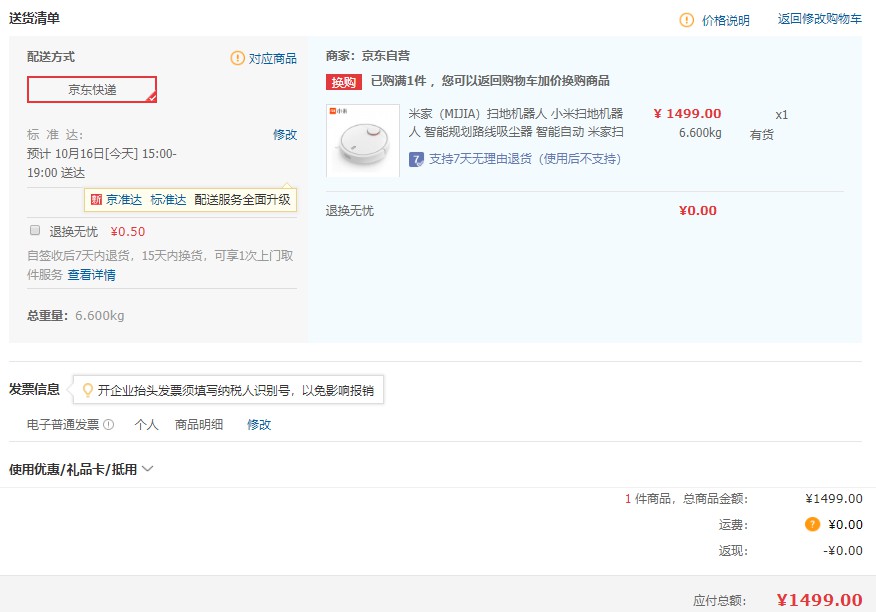Viewport: 876px width, 612px height.
Task: Click 总重量: 6.600kg text
Action: 75,316
